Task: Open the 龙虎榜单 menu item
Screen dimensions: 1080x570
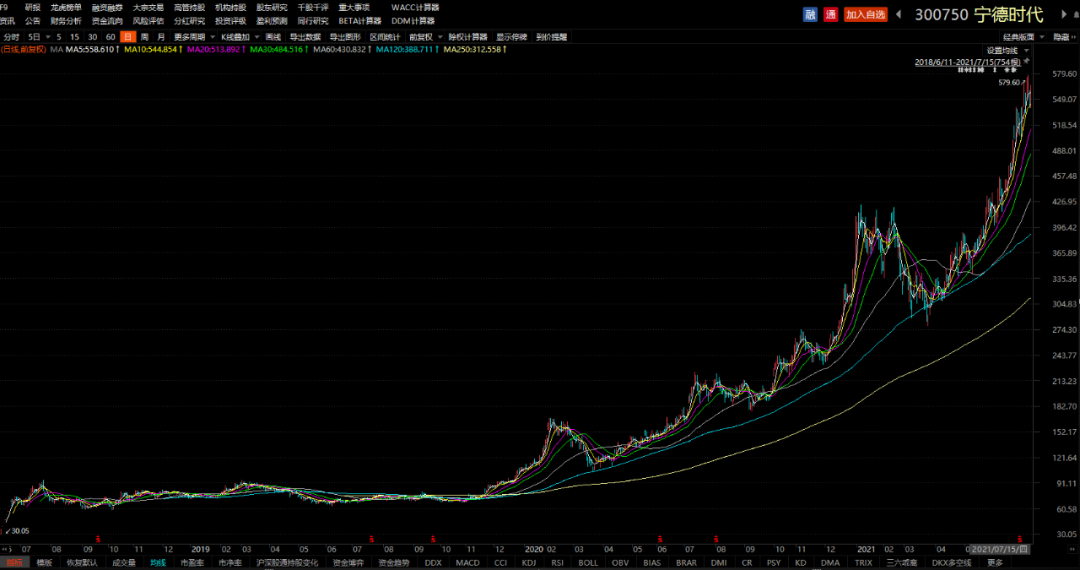Action: pos(66,8)
